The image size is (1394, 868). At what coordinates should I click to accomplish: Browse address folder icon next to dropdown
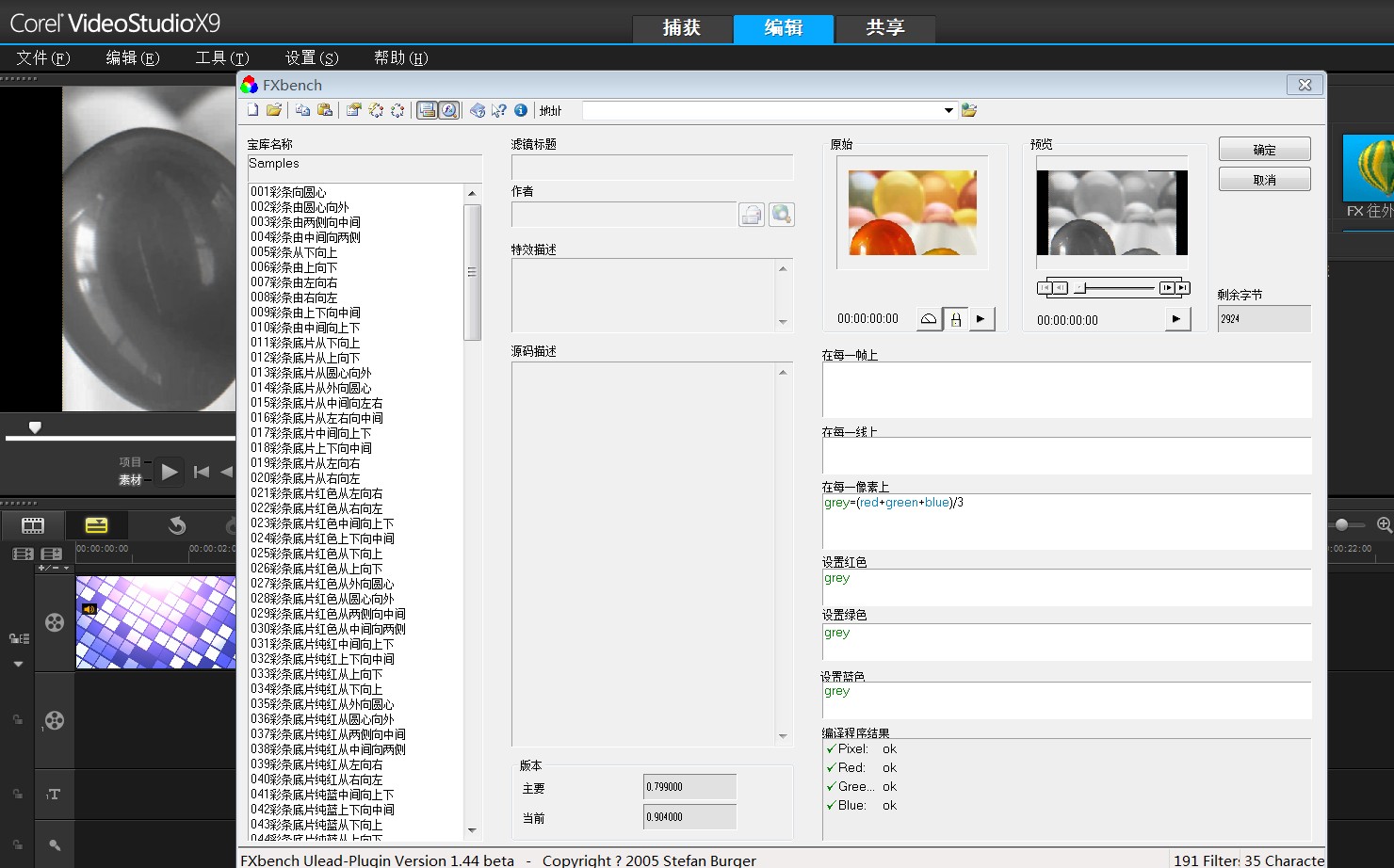click(x=969, y=110)
